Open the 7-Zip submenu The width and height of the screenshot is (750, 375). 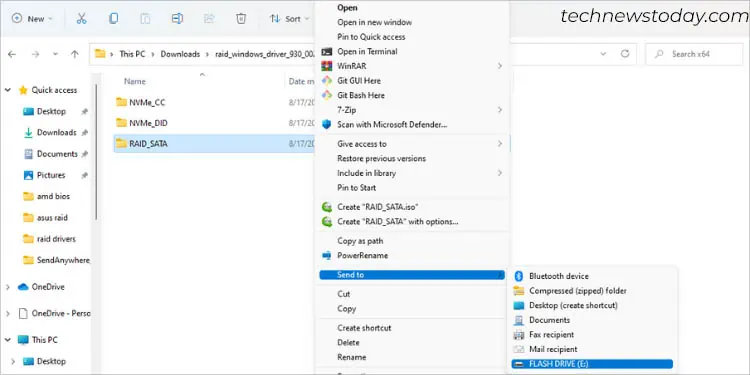point(412,110)
